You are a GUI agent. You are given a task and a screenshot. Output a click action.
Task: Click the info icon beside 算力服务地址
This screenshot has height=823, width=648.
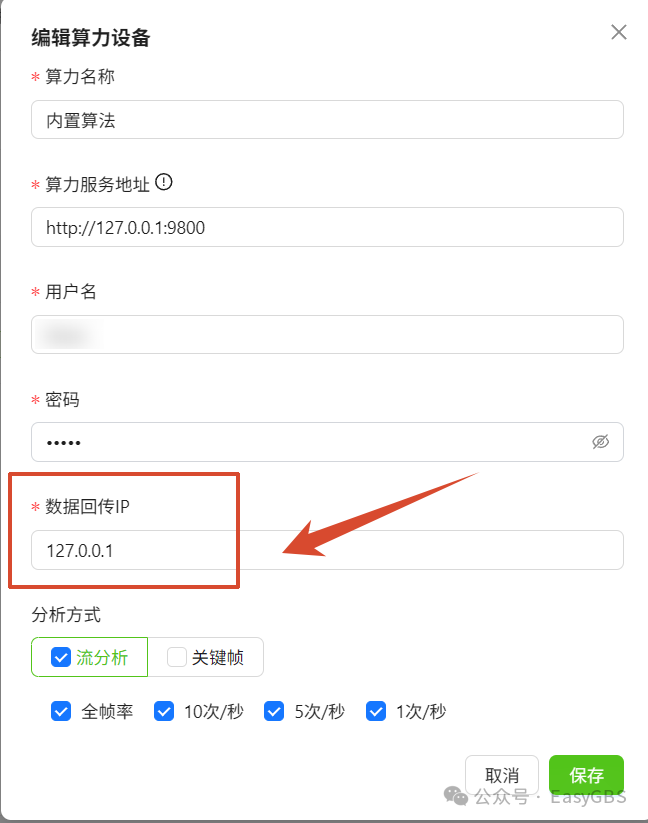point(164,182)
